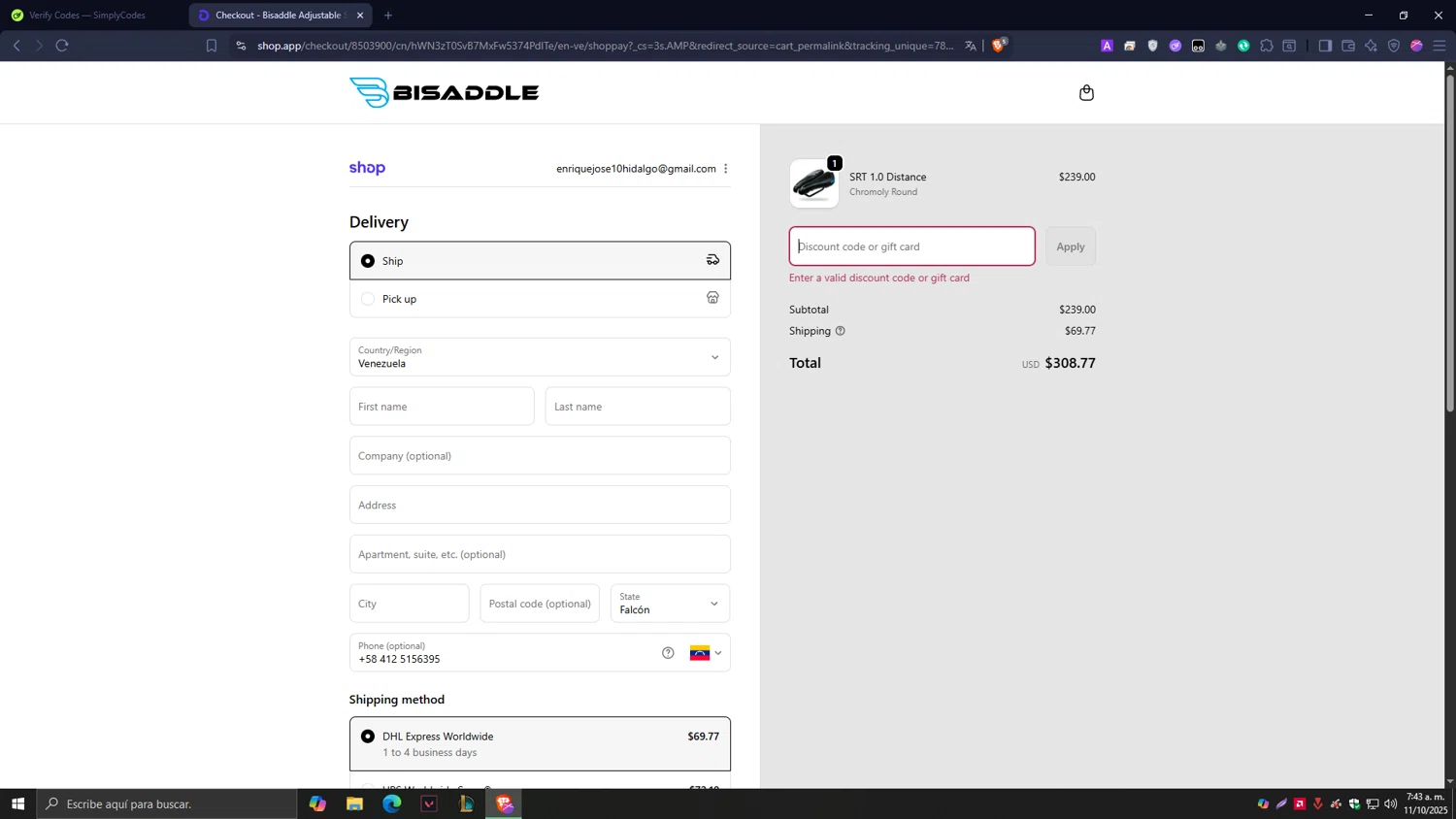Toggle the browser sidebar panel icon

pos(1325,46)
